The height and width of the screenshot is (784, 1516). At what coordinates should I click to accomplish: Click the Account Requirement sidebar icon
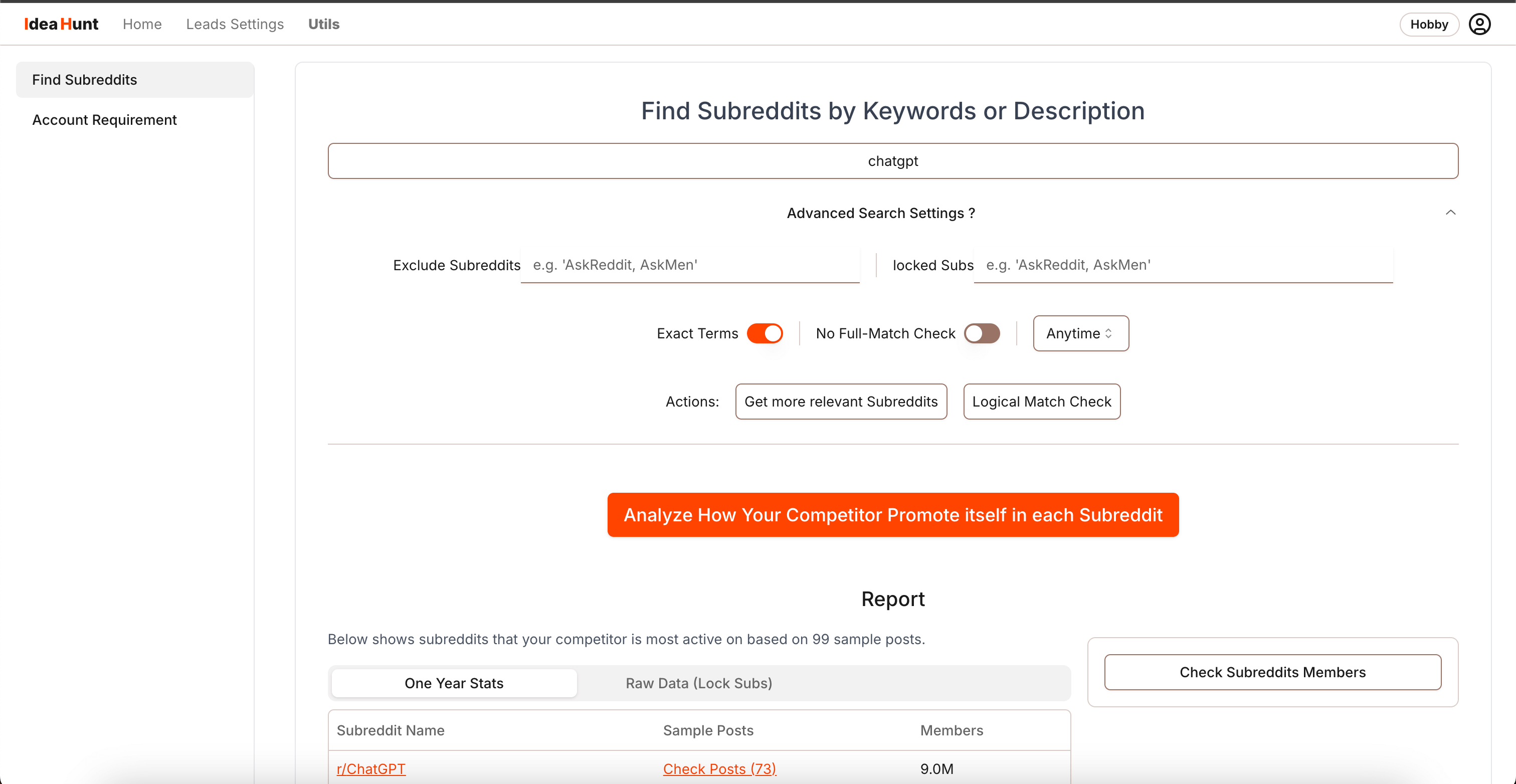click(x=104, y=120)
